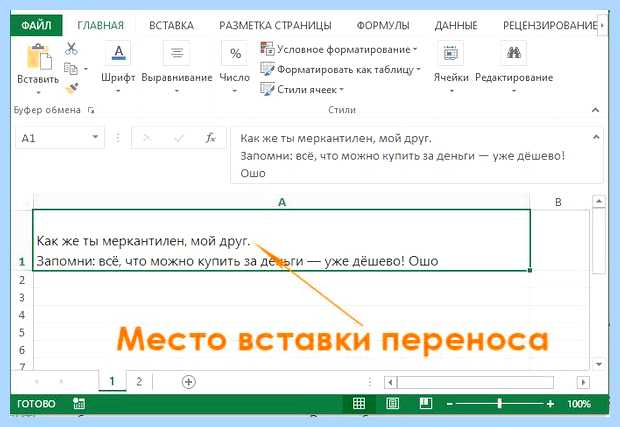Confirm entry with the checkmark formula bar icon
620x427 pixels.
coord(179,138)
